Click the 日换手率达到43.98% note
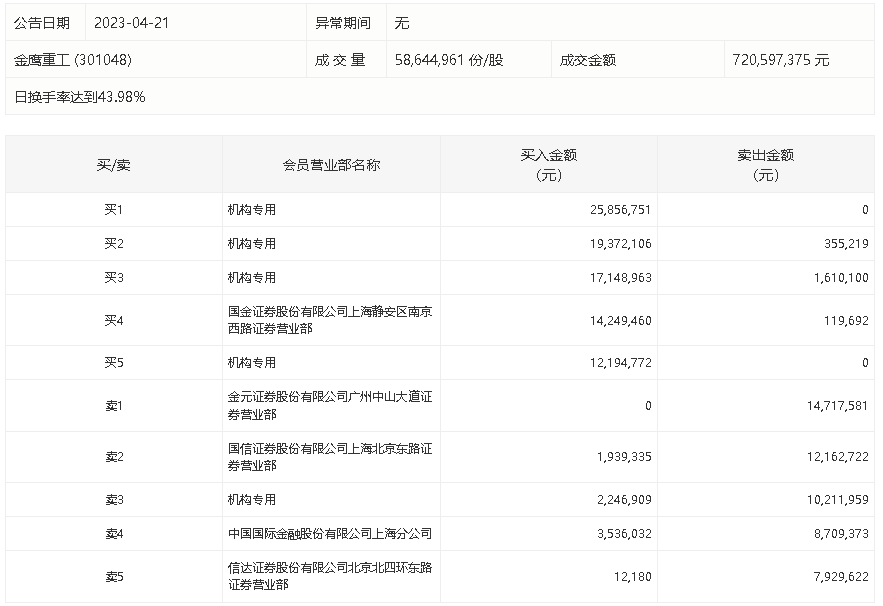The image size is (883, 606). pos(79,97)
